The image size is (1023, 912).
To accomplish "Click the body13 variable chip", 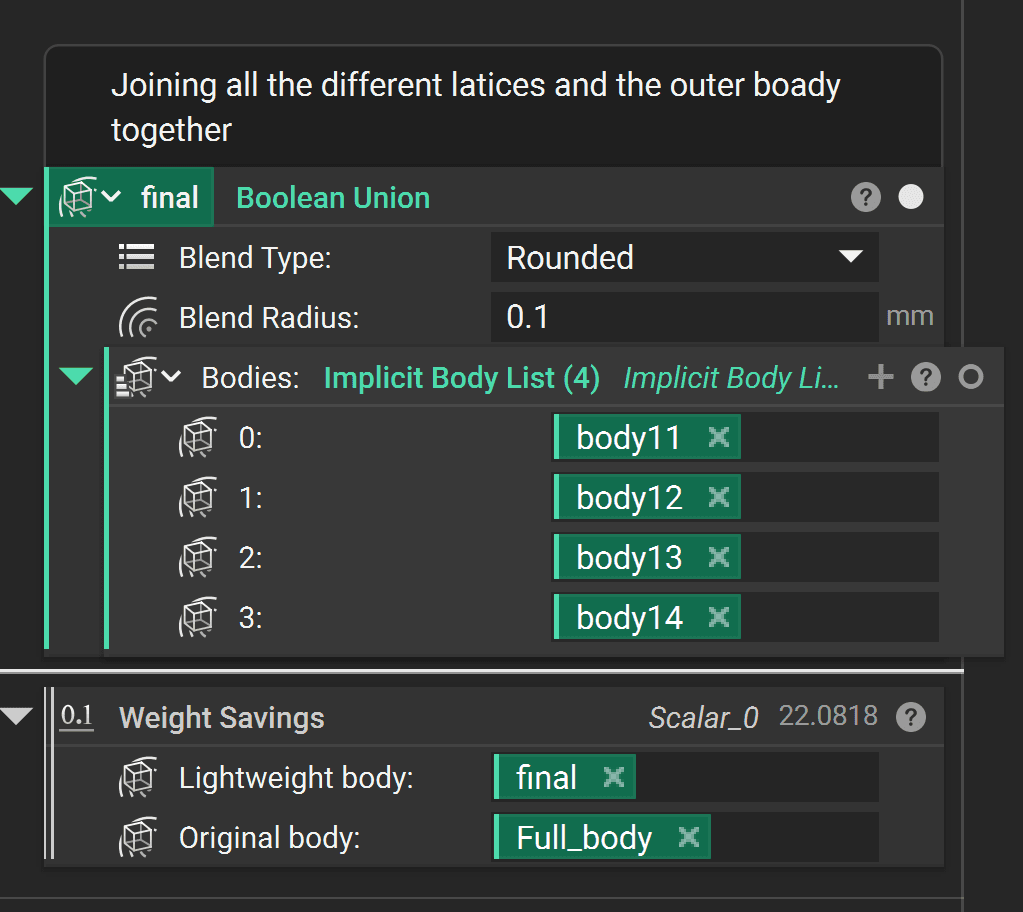I will (x=629, y=557).
